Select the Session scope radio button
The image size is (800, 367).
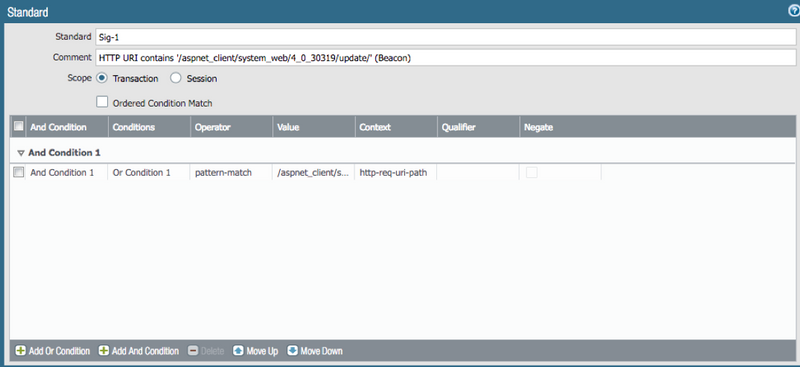tap(176, 78)
